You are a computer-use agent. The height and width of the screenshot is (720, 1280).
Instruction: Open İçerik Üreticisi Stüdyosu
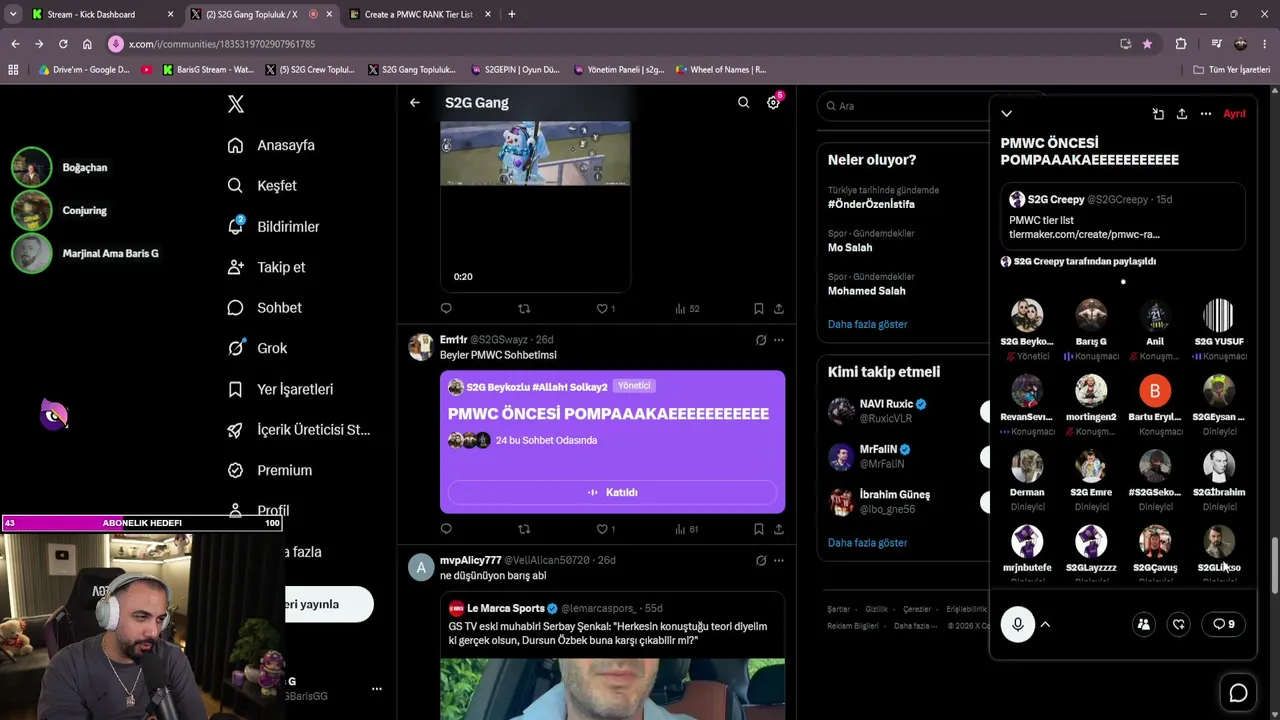point(299,430)
